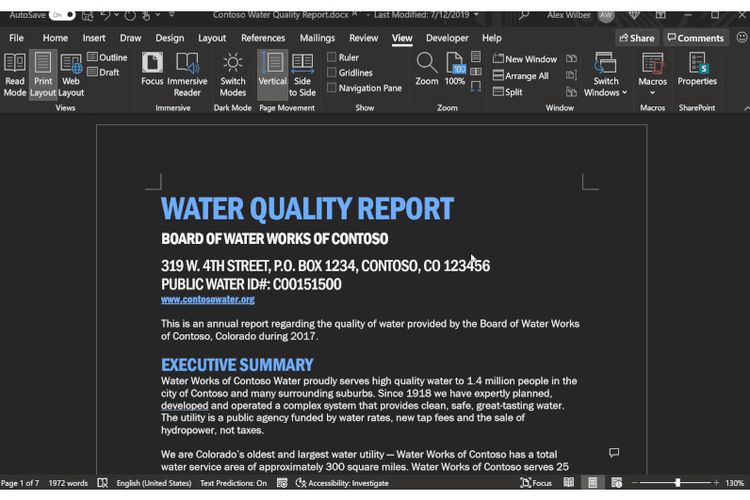Viewport: 750px width, 500px height.
Task: Click the macro recording icon in status bar
Action: tap(282, 483)
